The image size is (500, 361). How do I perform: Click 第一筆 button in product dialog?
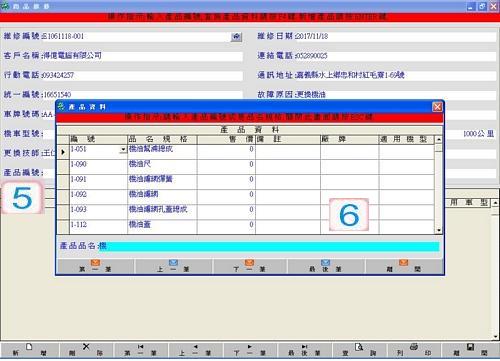pos(95,266)
